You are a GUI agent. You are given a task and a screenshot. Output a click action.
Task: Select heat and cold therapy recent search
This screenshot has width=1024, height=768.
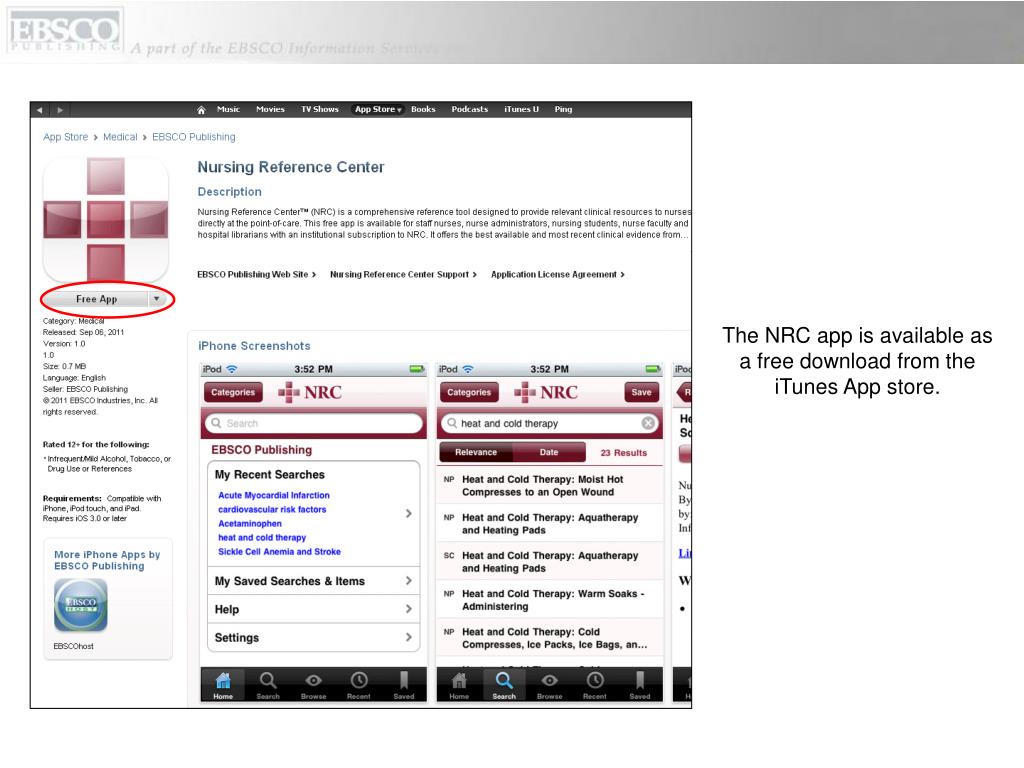262,537
